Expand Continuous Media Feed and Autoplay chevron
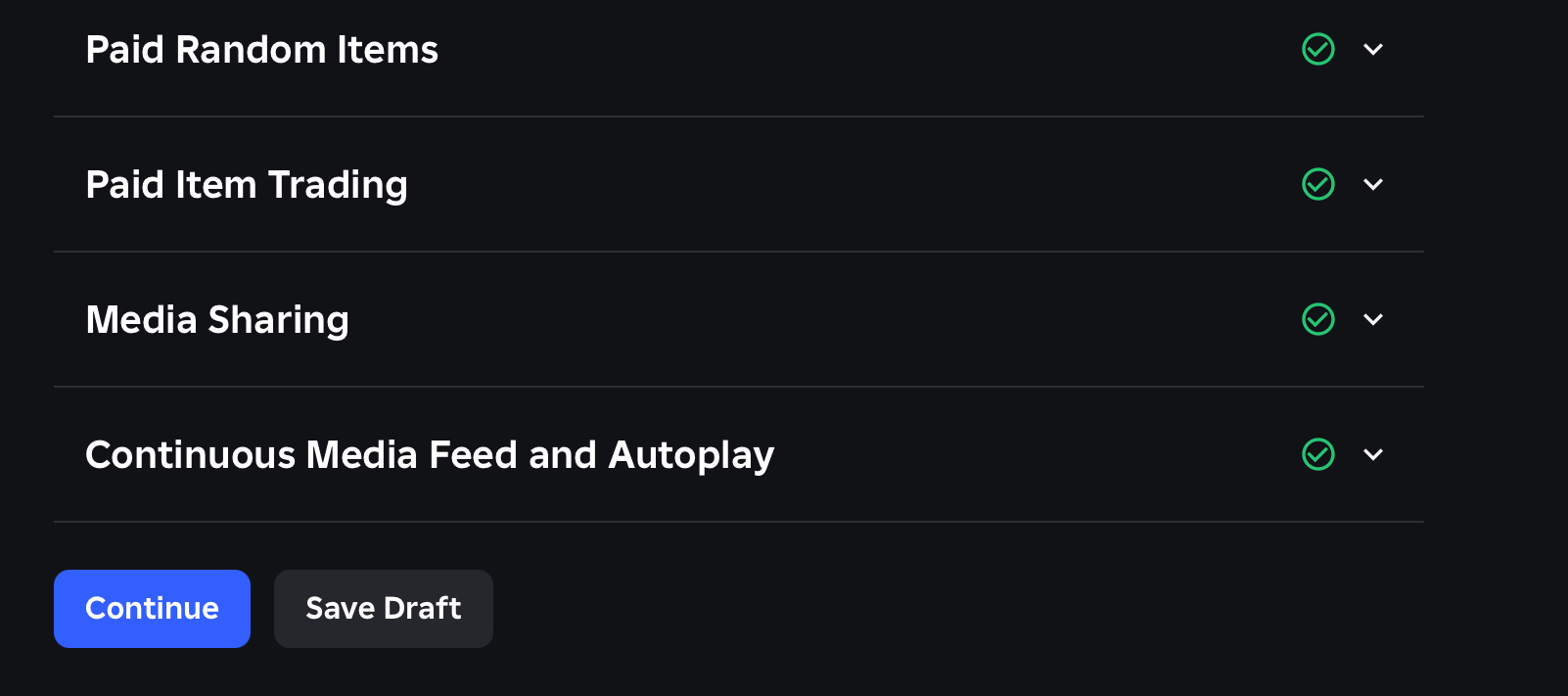The image size is (1568, 696). [1373, 454]
